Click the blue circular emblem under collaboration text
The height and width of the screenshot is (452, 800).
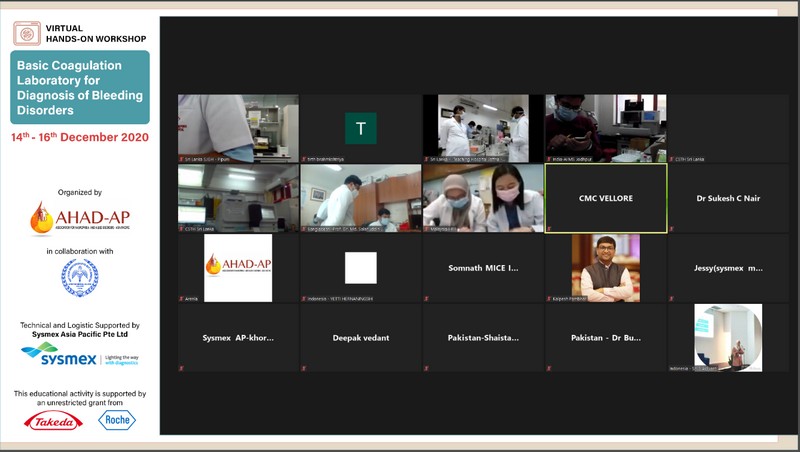coord(80,280)
